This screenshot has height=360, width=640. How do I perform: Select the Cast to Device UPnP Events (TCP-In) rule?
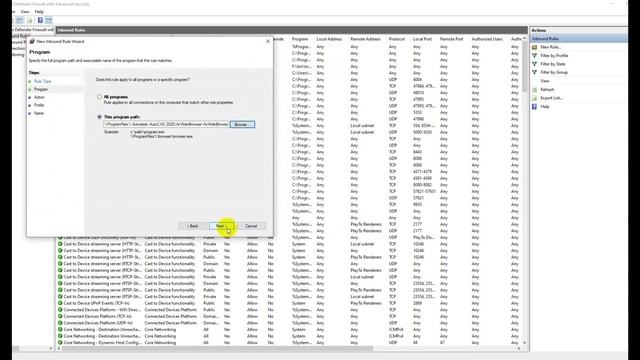coord(96,303)
